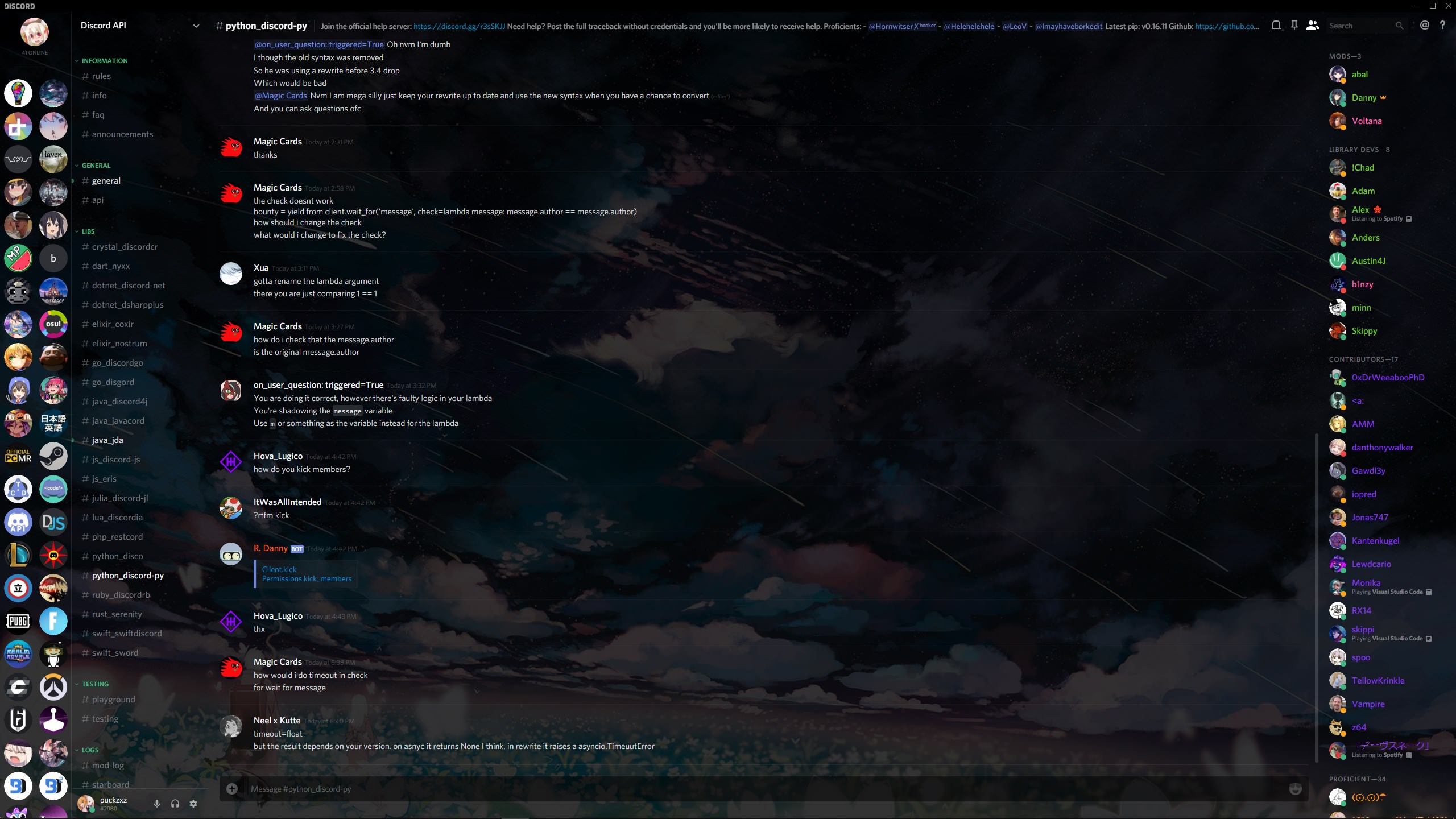This screenshot has height=819, width=1456.
Task: Open Discord help with the question mark icon
Action: tap(1443, 25)
